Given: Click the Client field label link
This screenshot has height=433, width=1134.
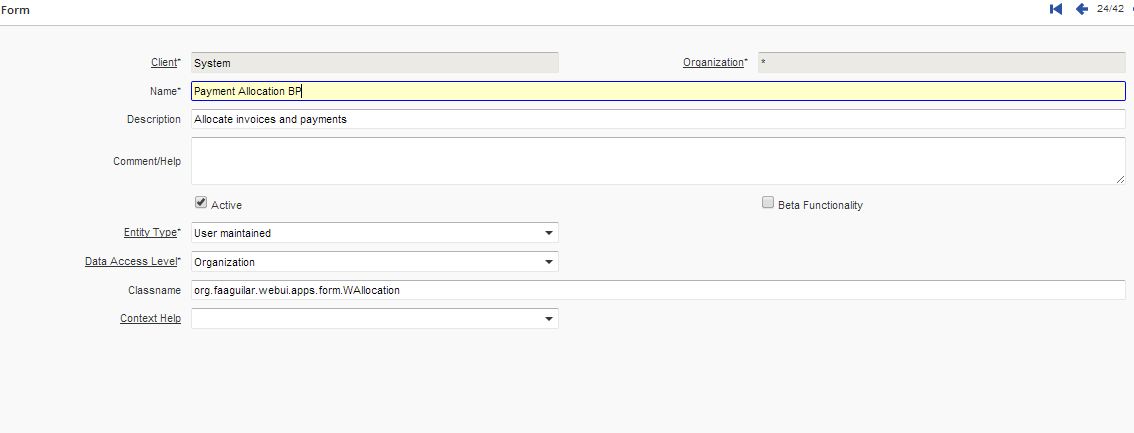Looking at the screenshot, I should click(x=164, y=63).
